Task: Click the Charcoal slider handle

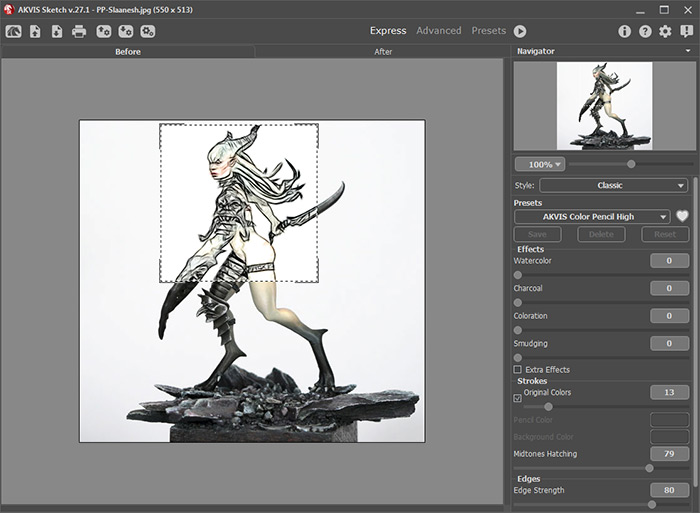Action: pyautogui.click(x=518, y=303)
